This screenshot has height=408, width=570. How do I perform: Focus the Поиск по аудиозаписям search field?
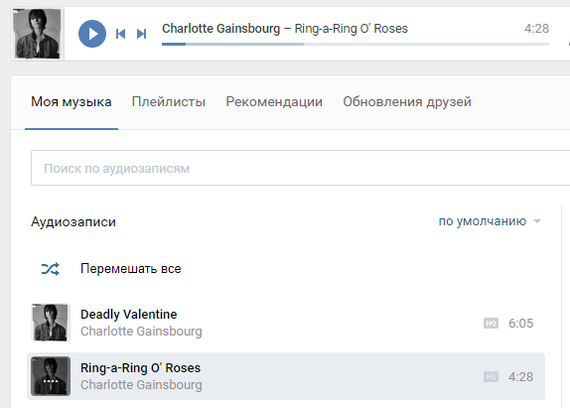pyautogui.click(x=300, y=168)
